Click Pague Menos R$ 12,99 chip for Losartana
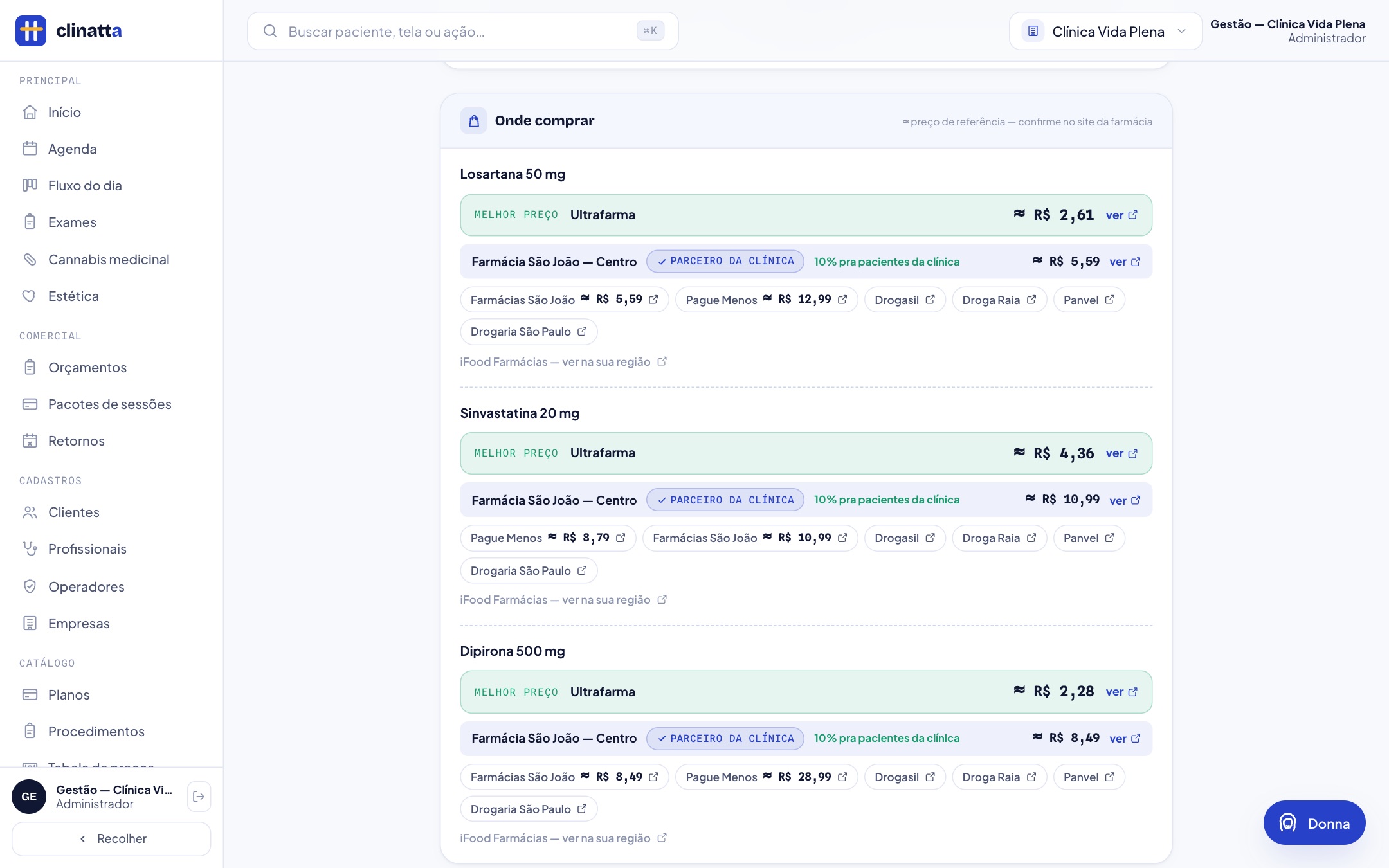This screenshot has width=1389, height=868. coord(767,300)
